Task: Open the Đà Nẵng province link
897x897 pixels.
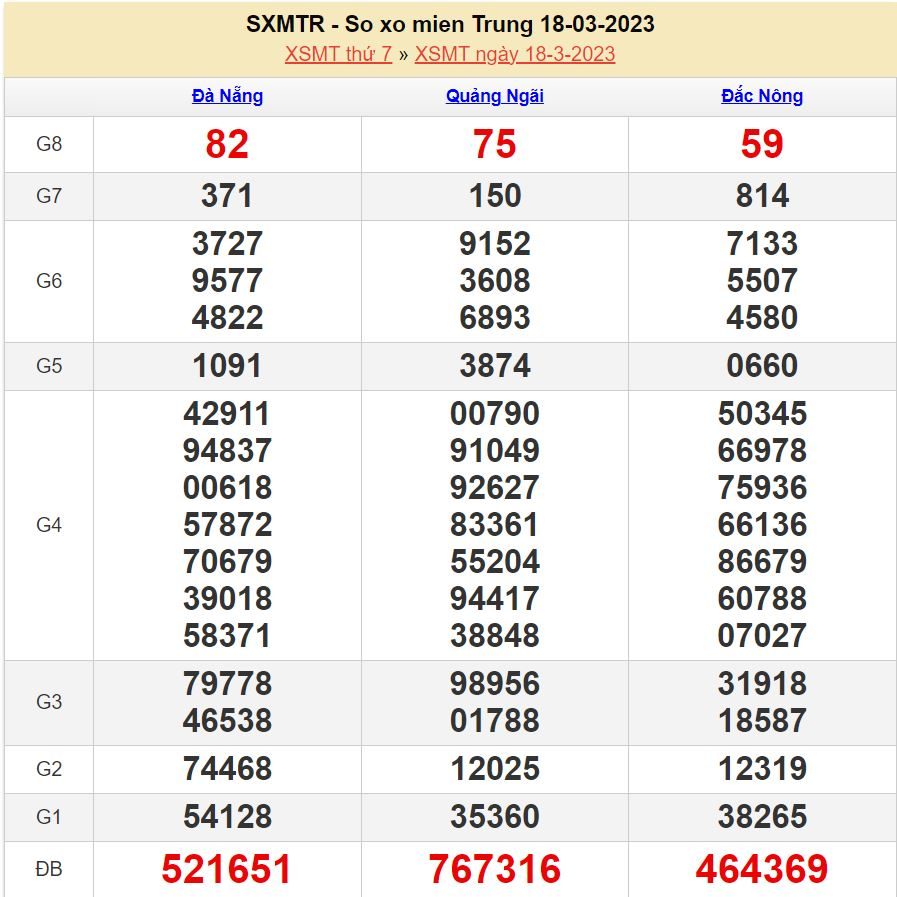Action: pyautogui.click(x=227, y=96)
